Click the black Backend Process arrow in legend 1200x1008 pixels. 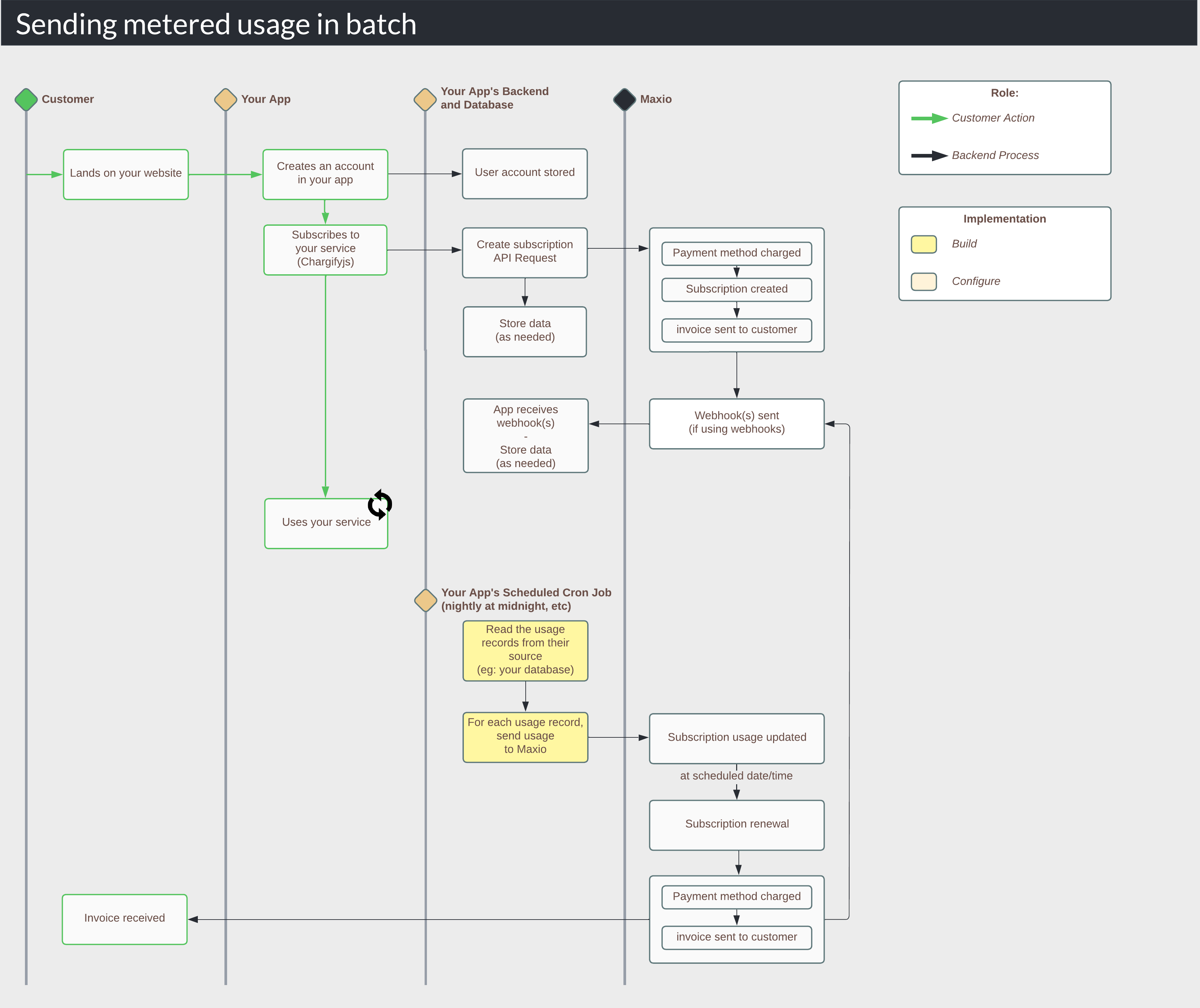(930, 156)
